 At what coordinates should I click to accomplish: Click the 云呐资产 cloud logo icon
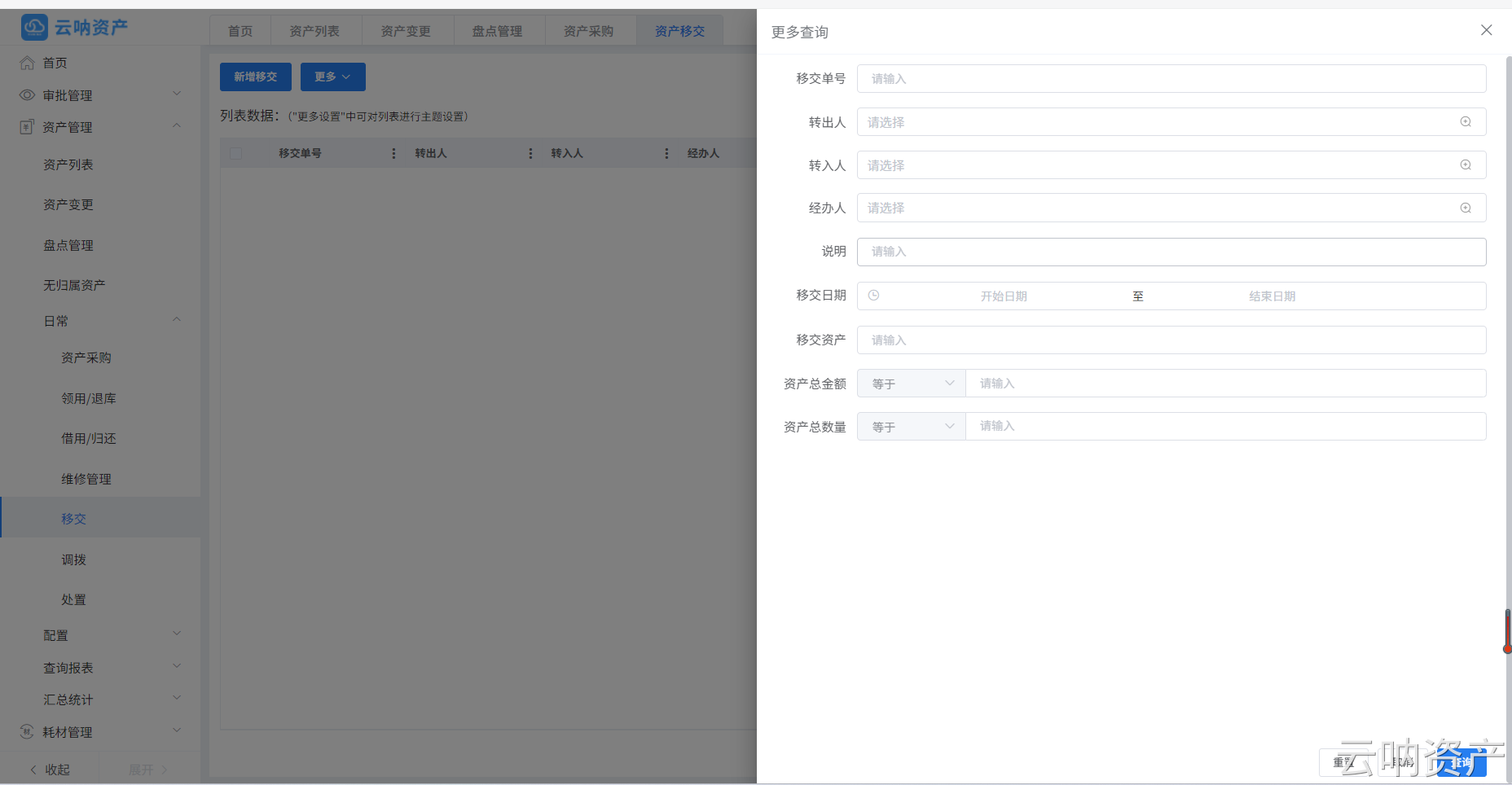(34, 27)
